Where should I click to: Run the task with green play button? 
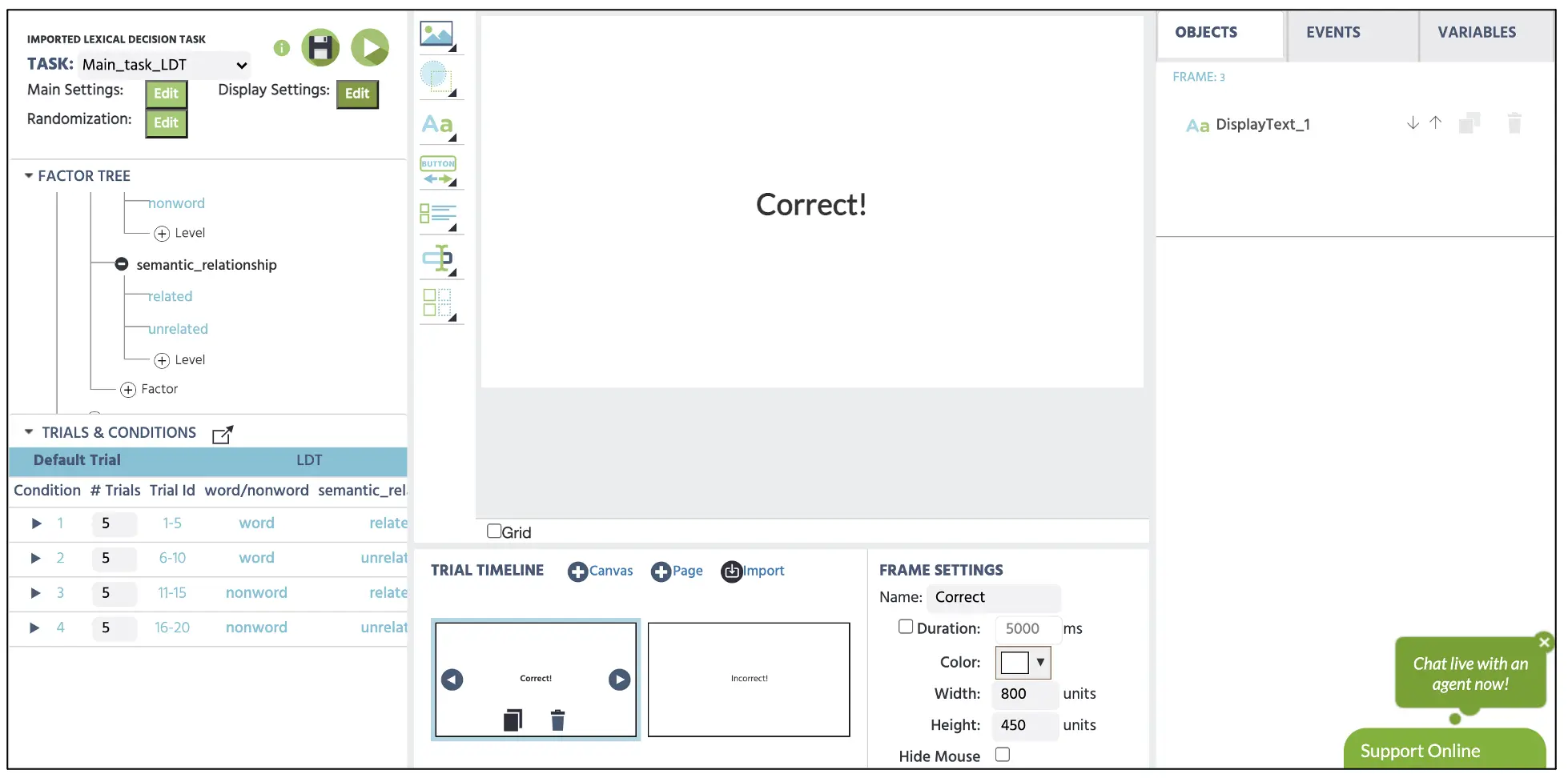370,48
